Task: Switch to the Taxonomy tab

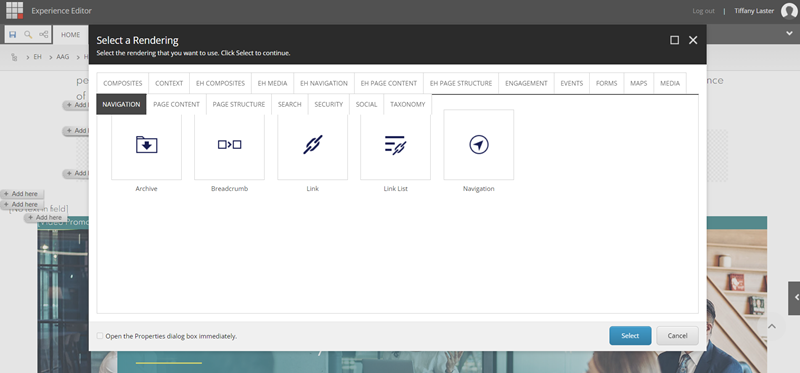Action: click(x=408, y=104)
